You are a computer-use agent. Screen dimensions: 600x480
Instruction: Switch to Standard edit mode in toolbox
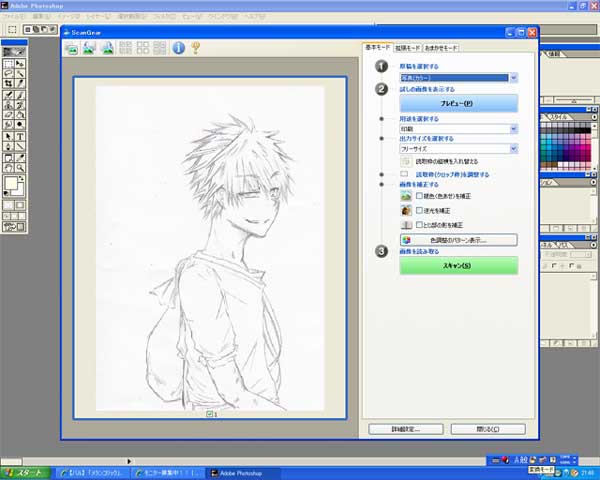(8, 206)
